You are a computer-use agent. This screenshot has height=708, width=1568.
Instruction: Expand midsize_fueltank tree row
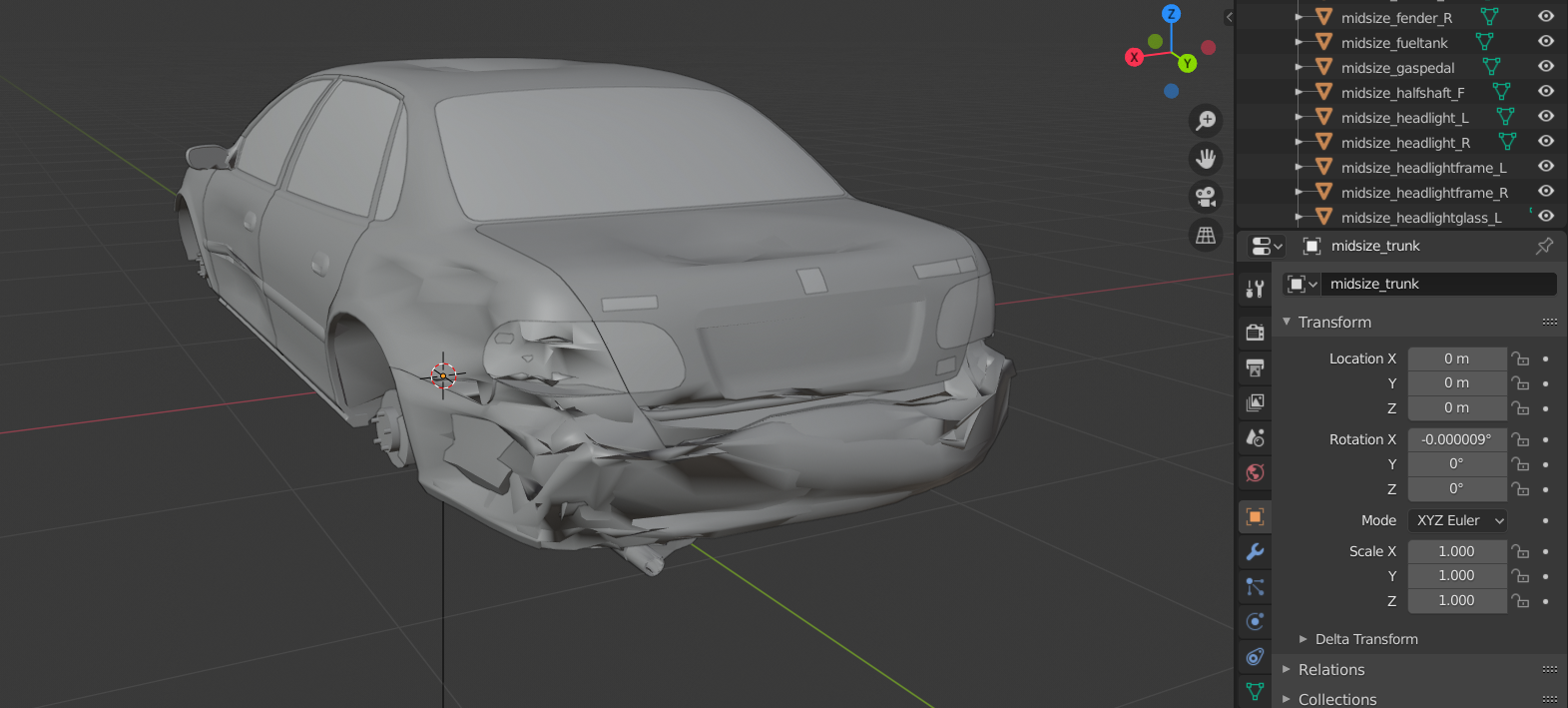pyautogui.click(x=1299, y=42)
